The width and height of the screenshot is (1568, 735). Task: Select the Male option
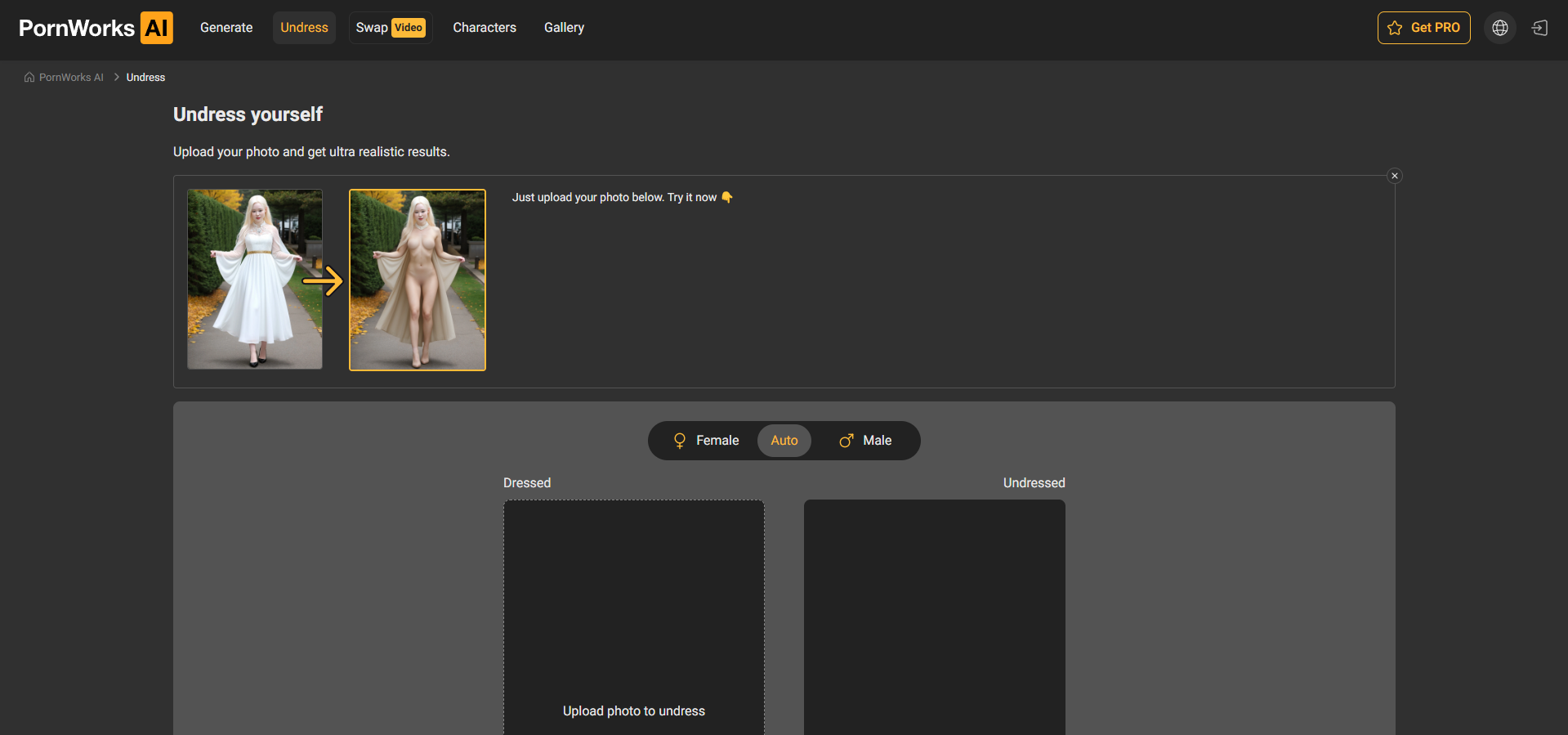[x=865, y=441]
